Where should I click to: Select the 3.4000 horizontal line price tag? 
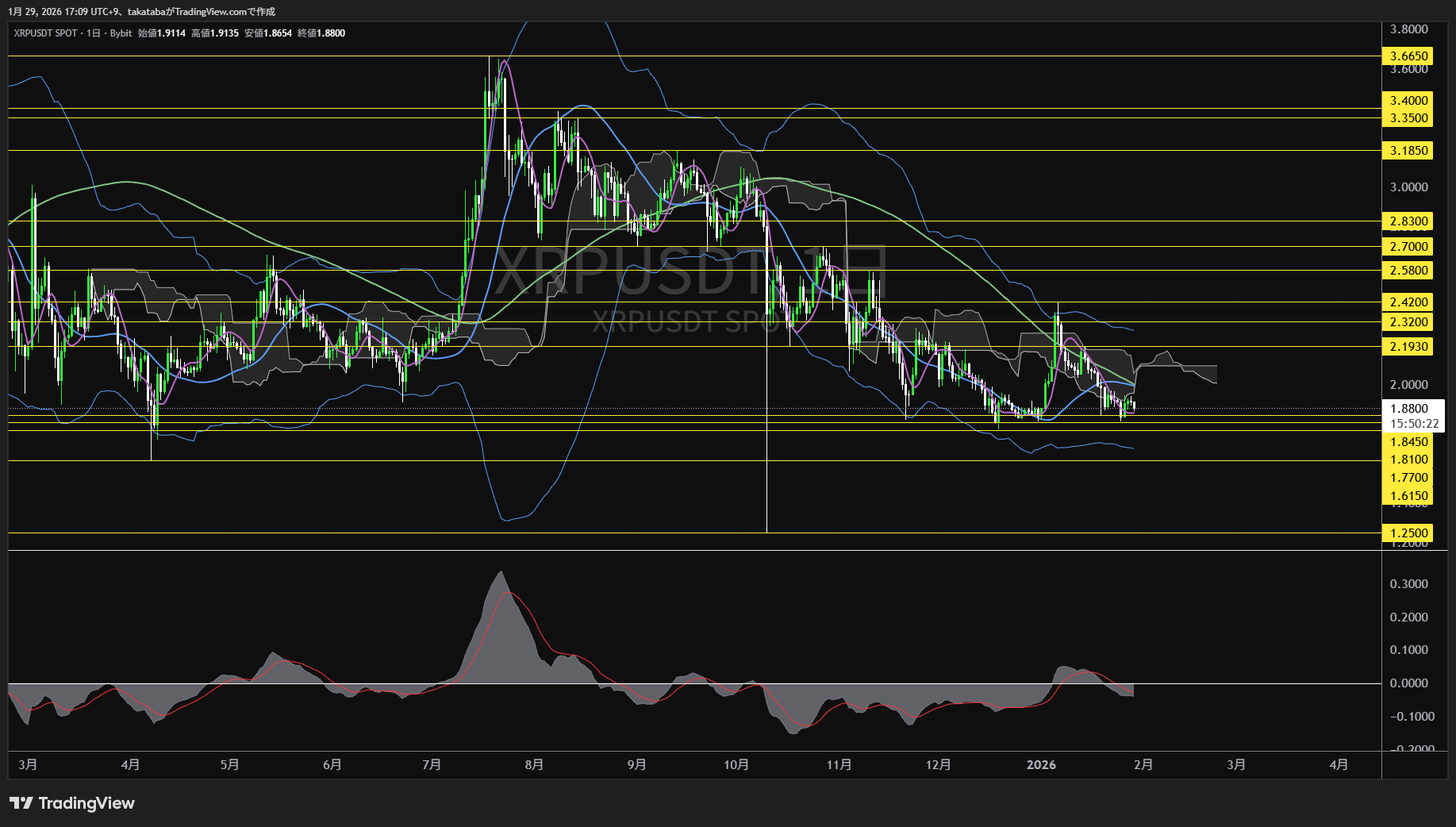[x=1408, y=101]
